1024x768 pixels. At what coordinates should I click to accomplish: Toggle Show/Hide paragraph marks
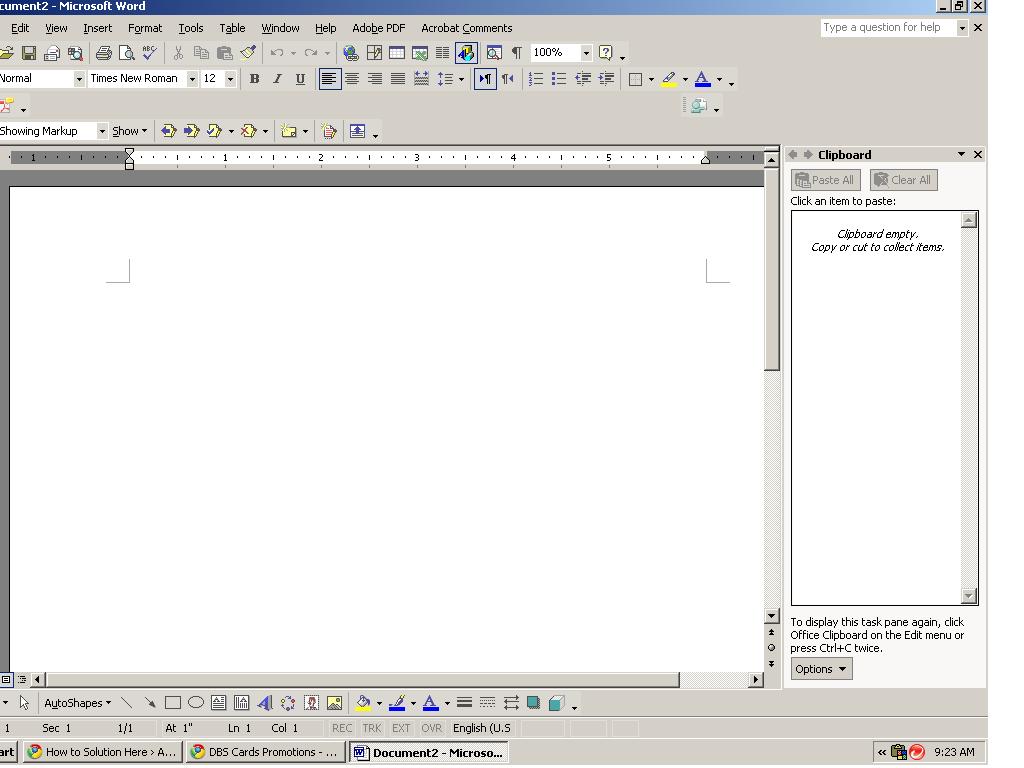pos(517,53)
